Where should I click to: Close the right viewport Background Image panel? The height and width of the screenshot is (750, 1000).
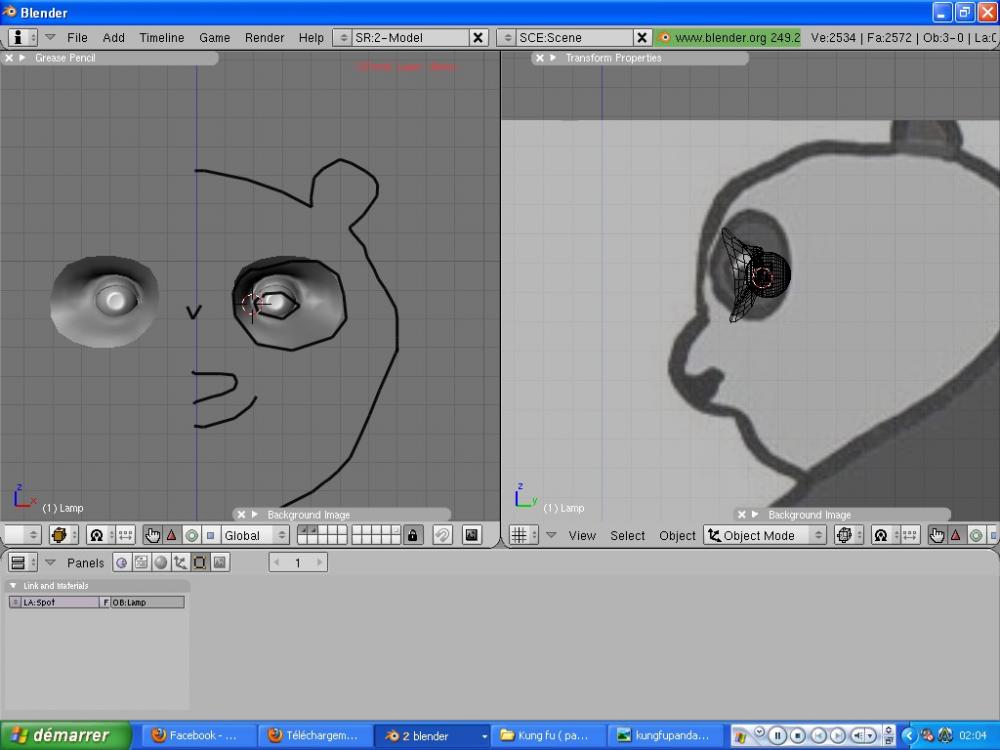[742, 515]
